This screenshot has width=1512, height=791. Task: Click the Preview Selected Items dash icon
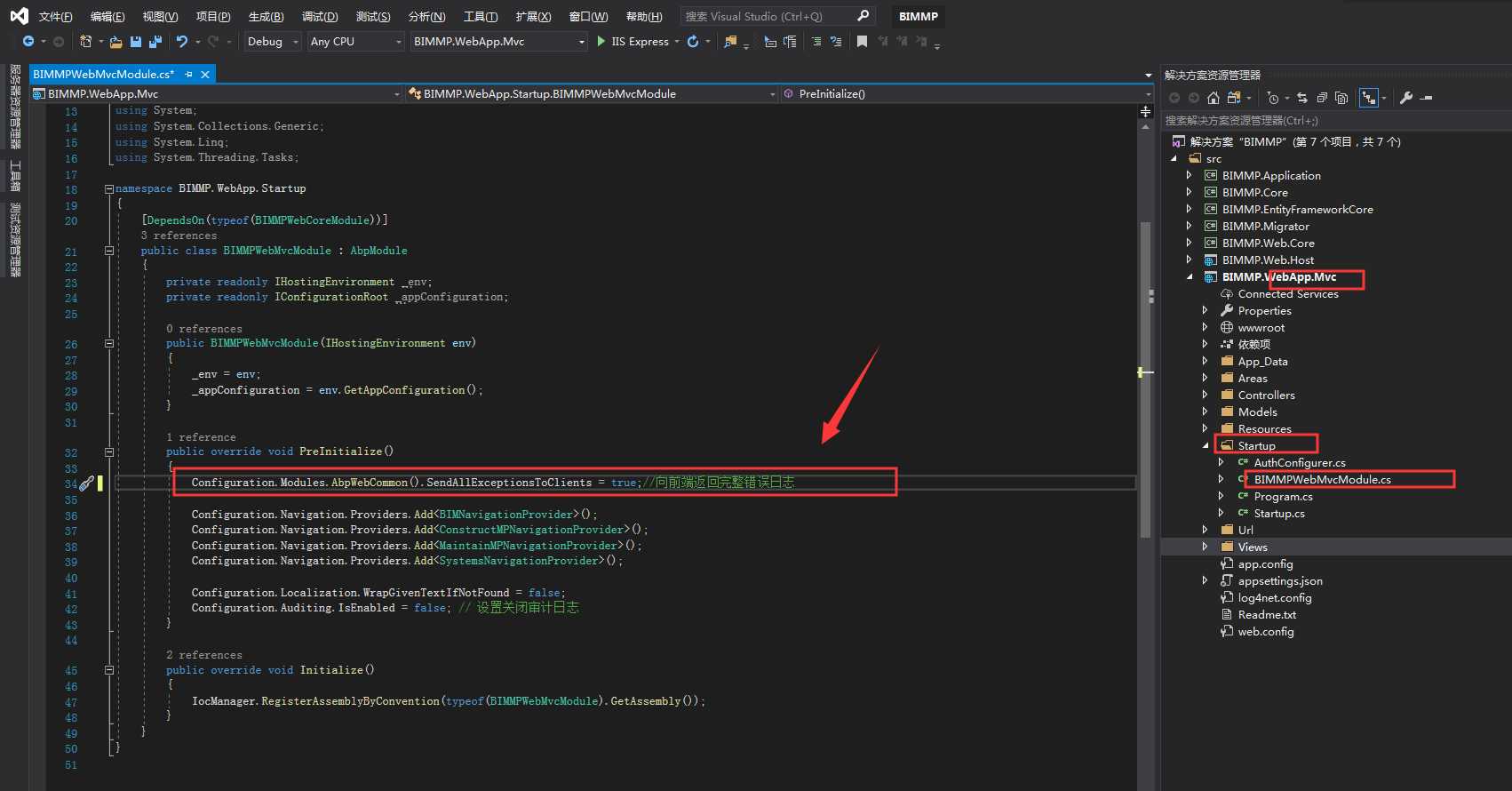[1427, 98]
